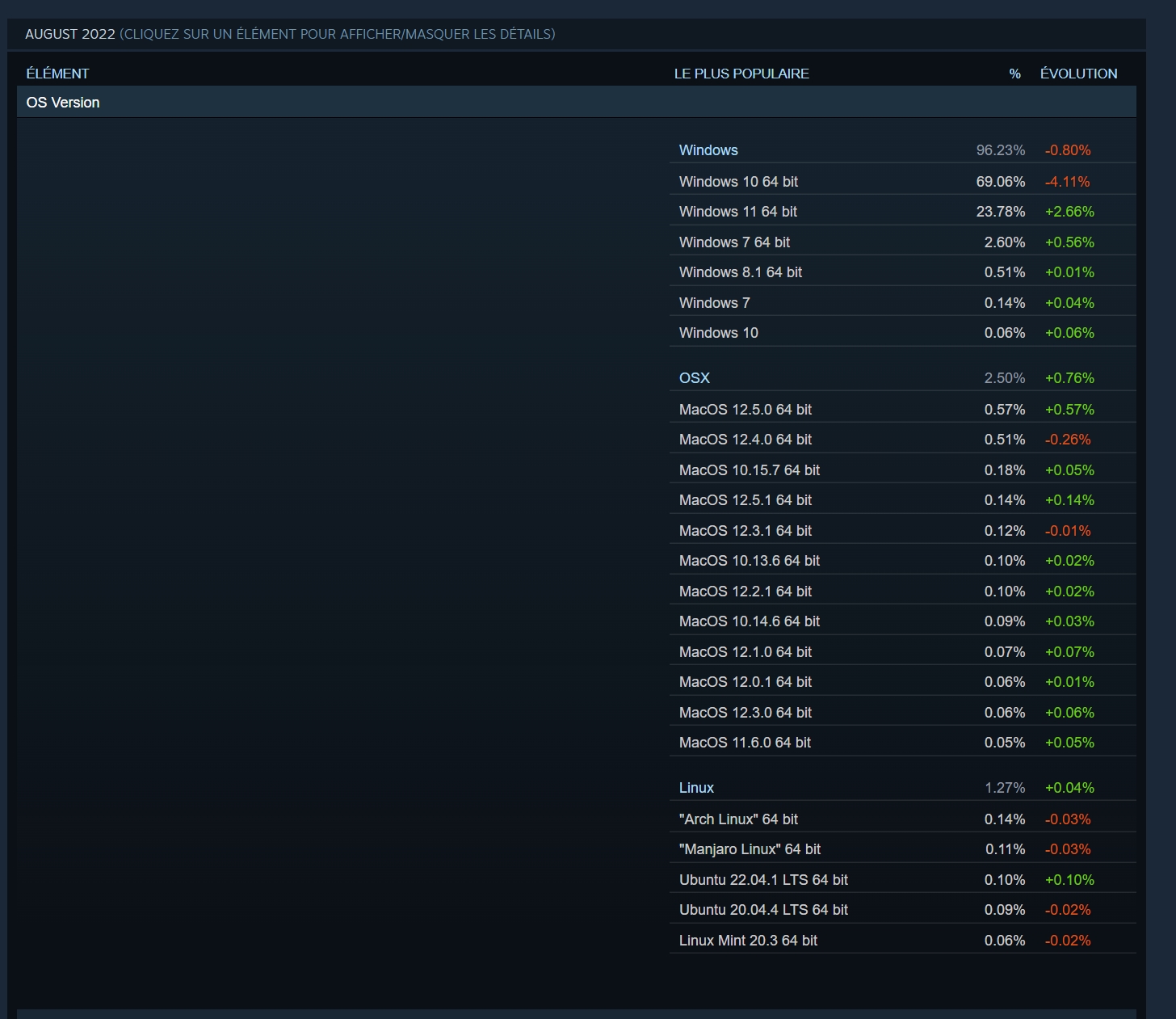Select the Linux category heading
The width and height of the screenshot is (1176, 1019).
pyautogui.click(x=696, y=788)
